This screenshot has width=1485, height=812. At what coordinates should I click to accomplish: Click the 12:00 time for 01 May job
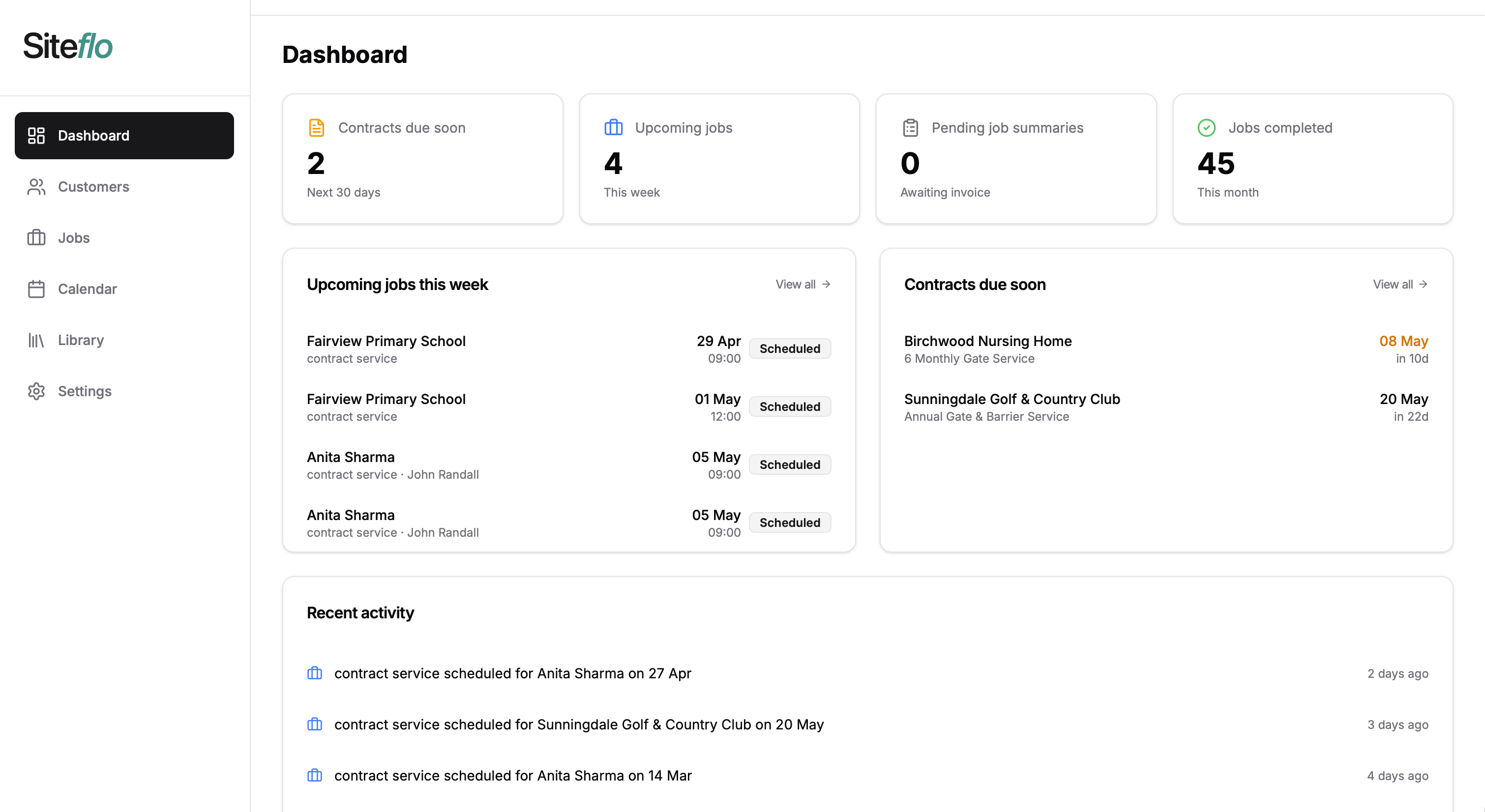pos(725,417)
